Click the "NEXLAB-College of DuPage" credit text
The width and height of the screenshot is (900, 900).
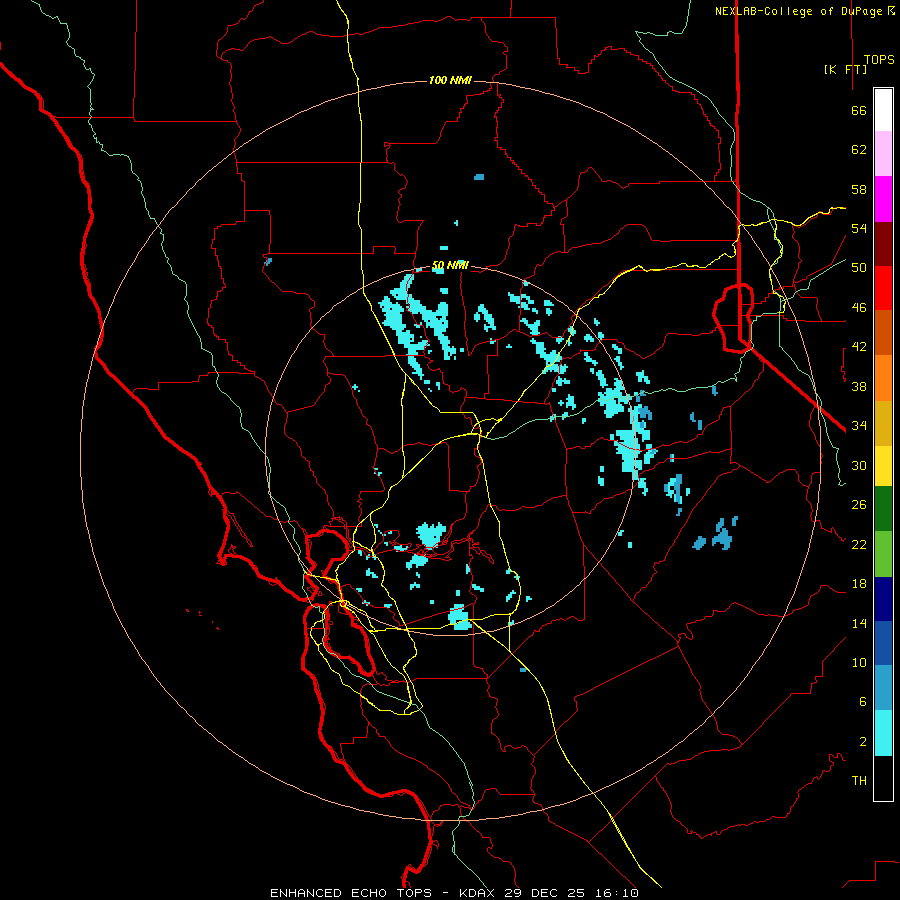[800, 11]
